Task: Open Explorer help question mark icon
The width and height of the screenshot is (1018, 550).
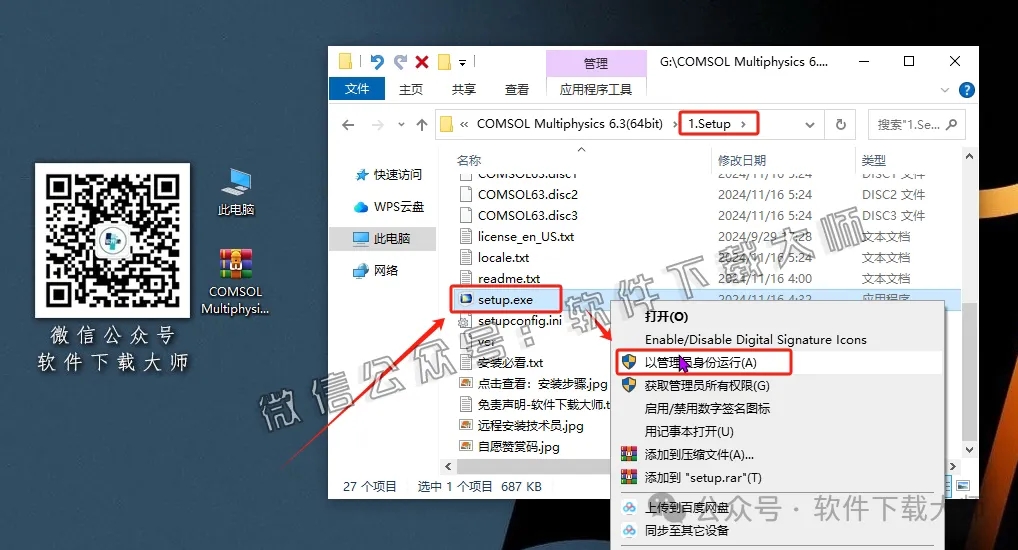Action: tap(967, 90)
